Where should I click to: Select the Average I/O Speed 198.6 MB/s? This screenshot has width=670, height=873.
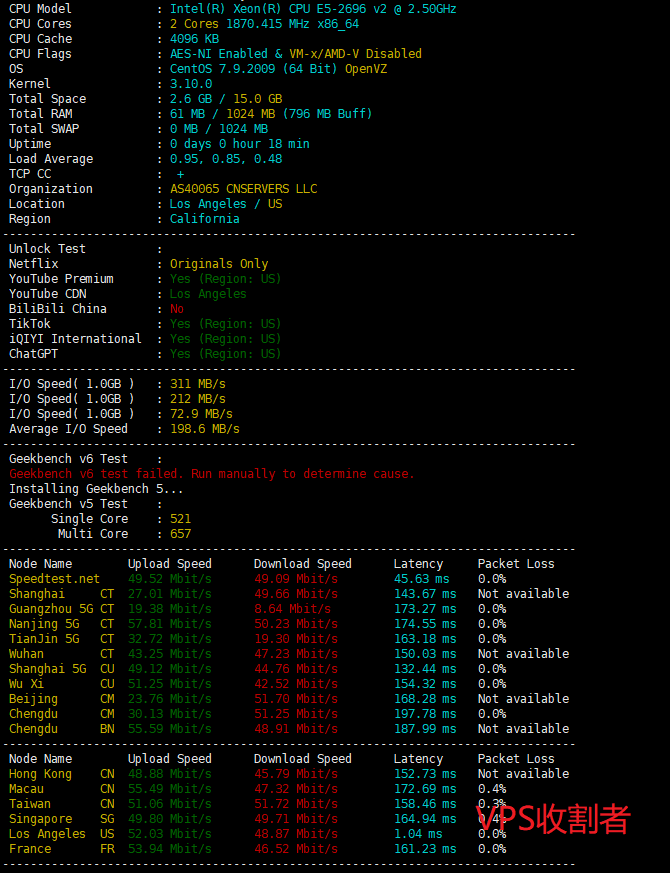point(204,429)
